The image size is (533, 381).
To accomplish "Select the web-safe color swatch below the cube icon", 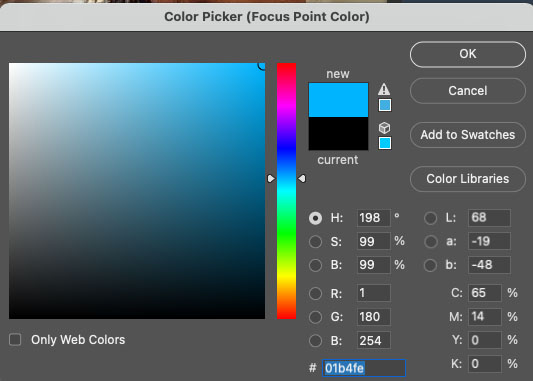I will coord(385,143).
